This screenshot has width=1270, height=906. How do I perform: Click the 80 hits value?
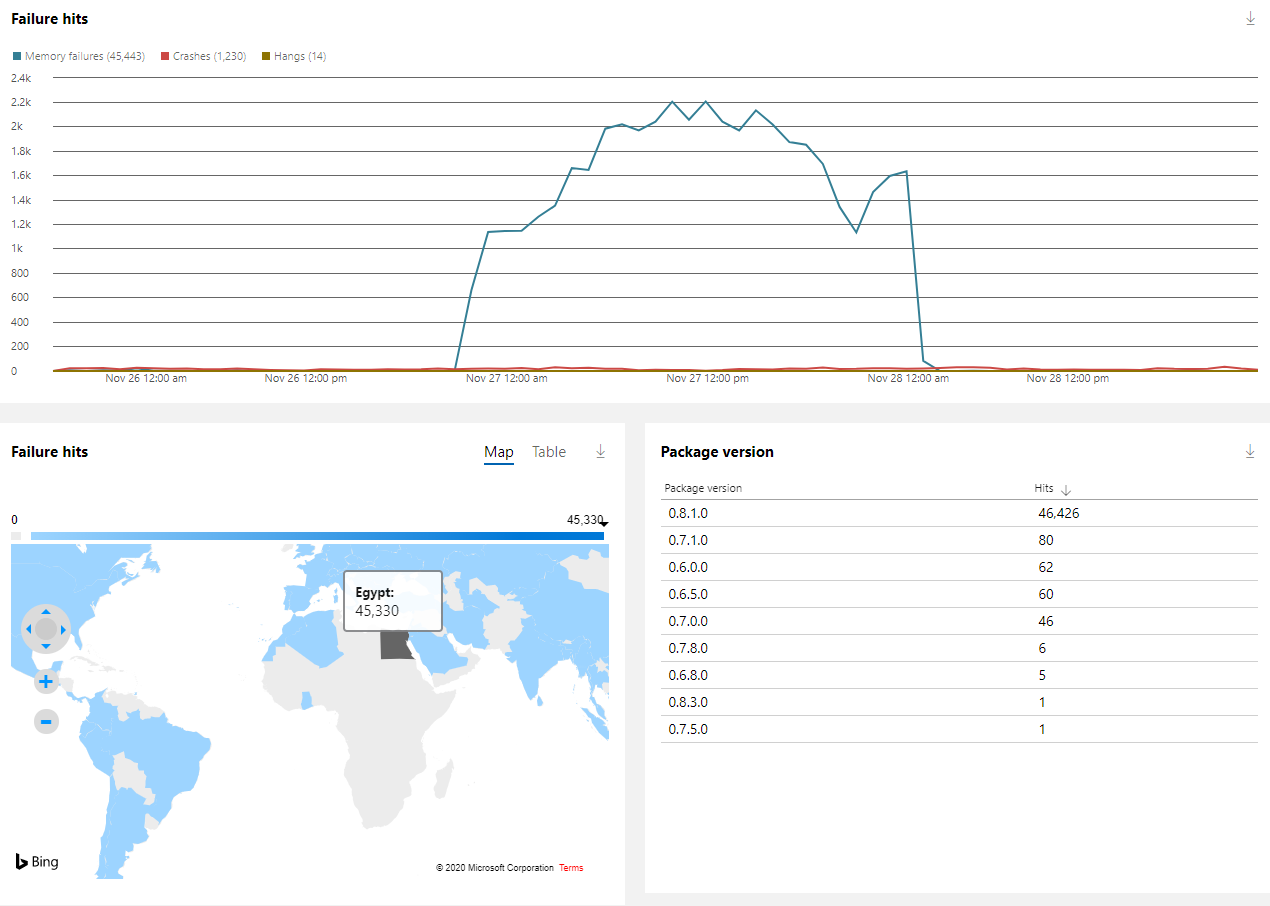coord(1046,540)
